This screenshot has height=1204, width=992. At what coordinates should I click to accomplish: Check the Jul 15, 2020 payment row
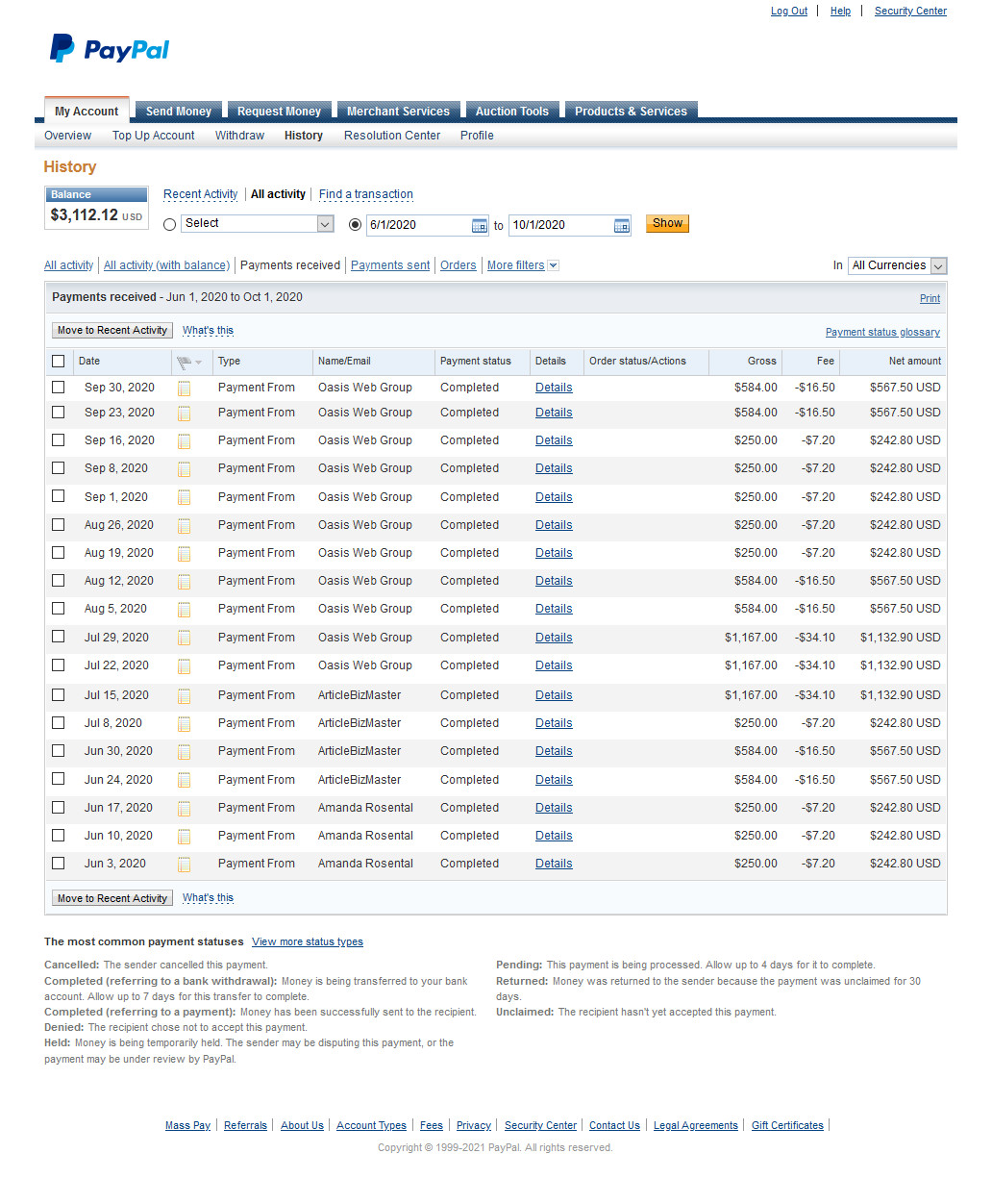(59, 694)
